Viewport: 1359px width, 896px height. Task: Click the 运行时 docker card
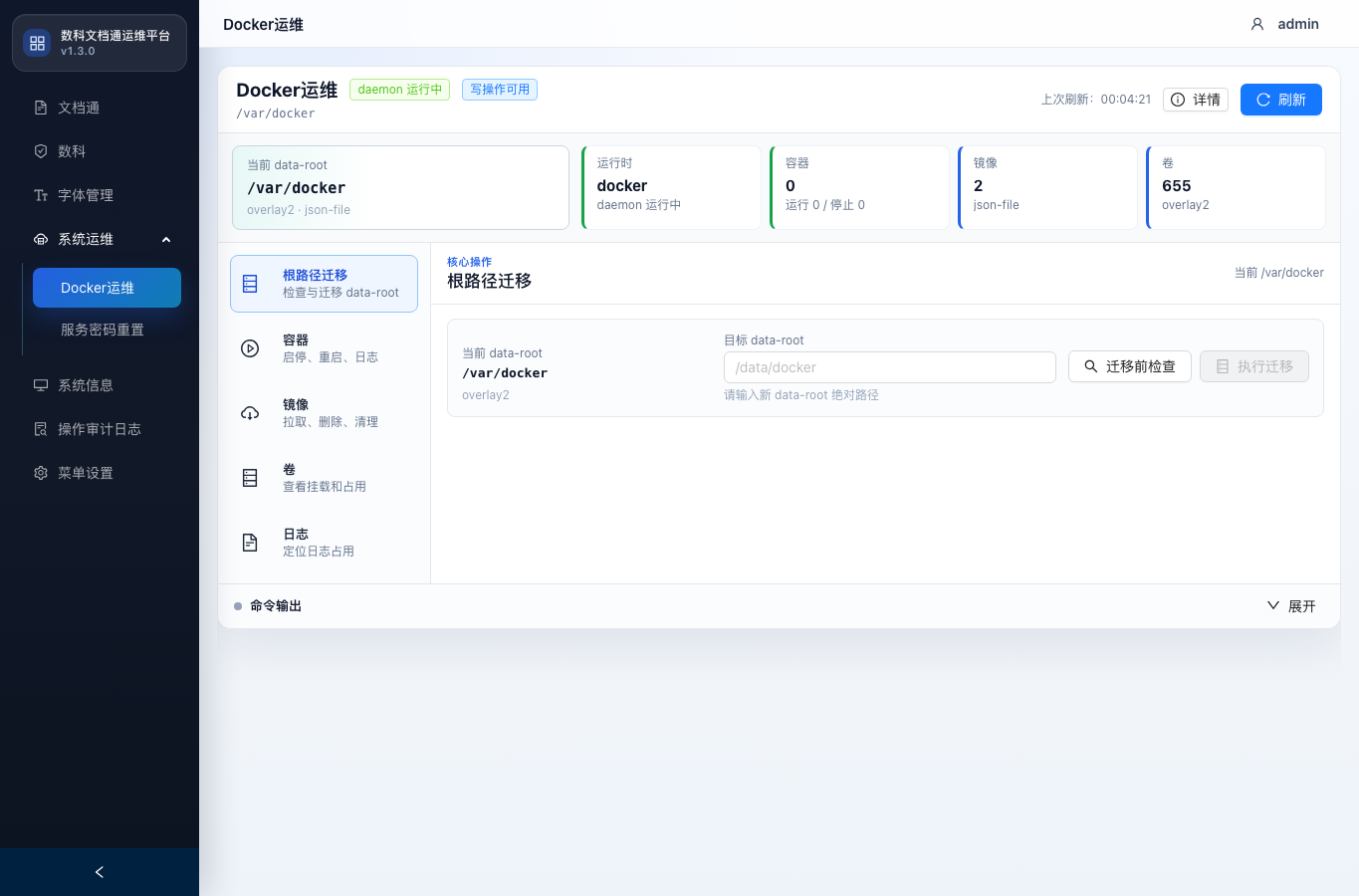(x=671, y=188)
